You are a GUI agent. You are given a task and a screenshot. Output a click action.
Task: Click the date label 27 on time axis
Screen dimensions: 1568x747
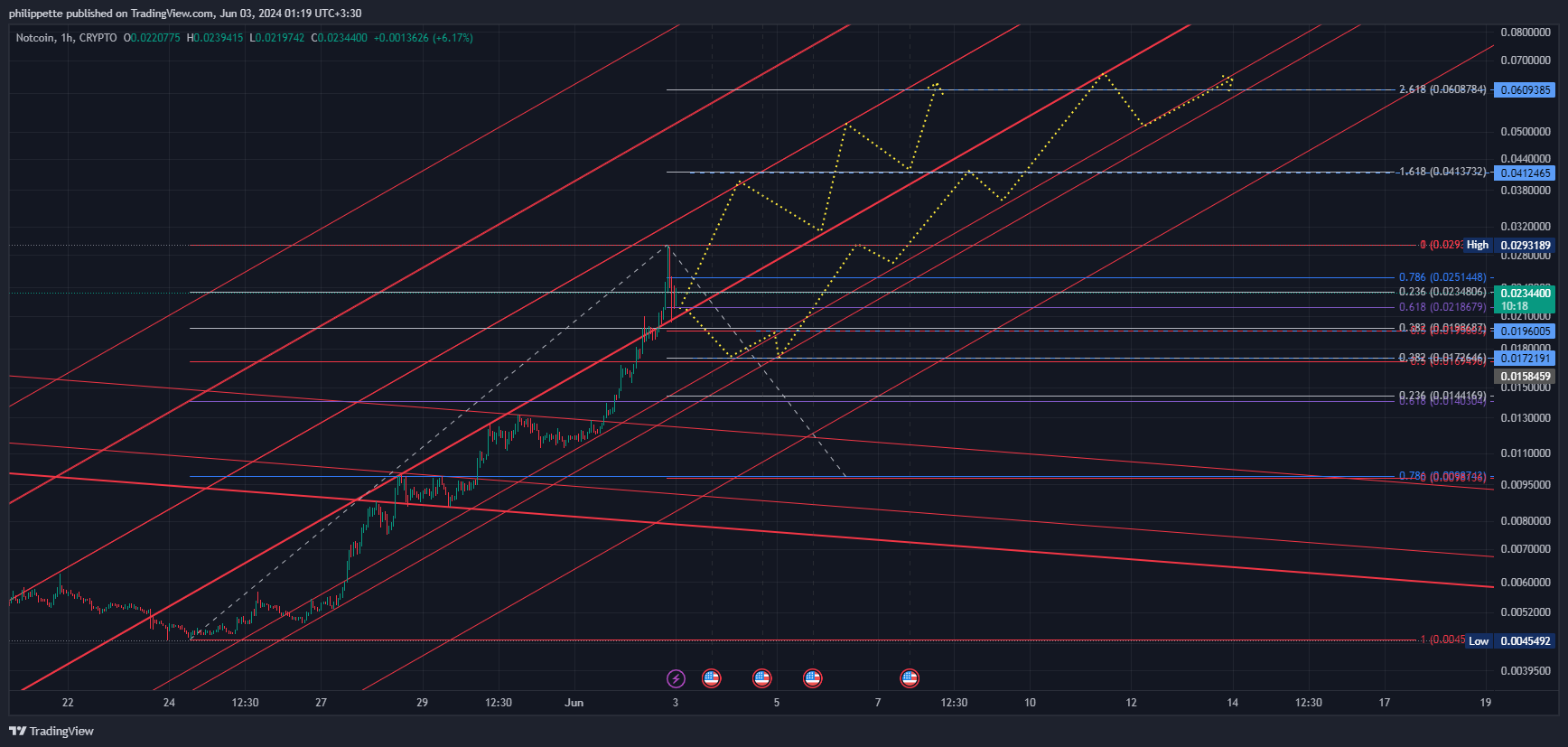coord(321,703)
